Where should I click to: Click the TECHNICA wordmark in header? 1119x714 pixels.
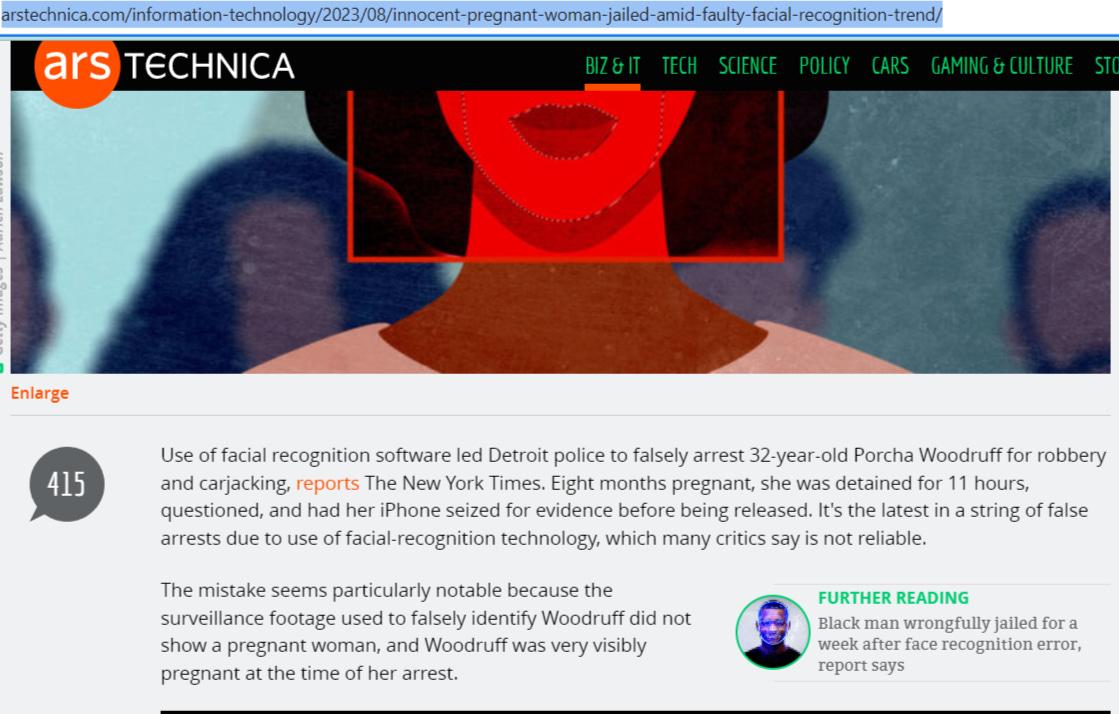[x=210, y=66]
